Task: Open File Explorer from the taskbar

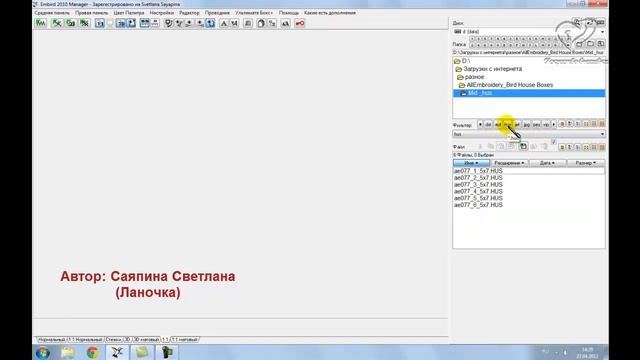Action: [x=68, y=352]
